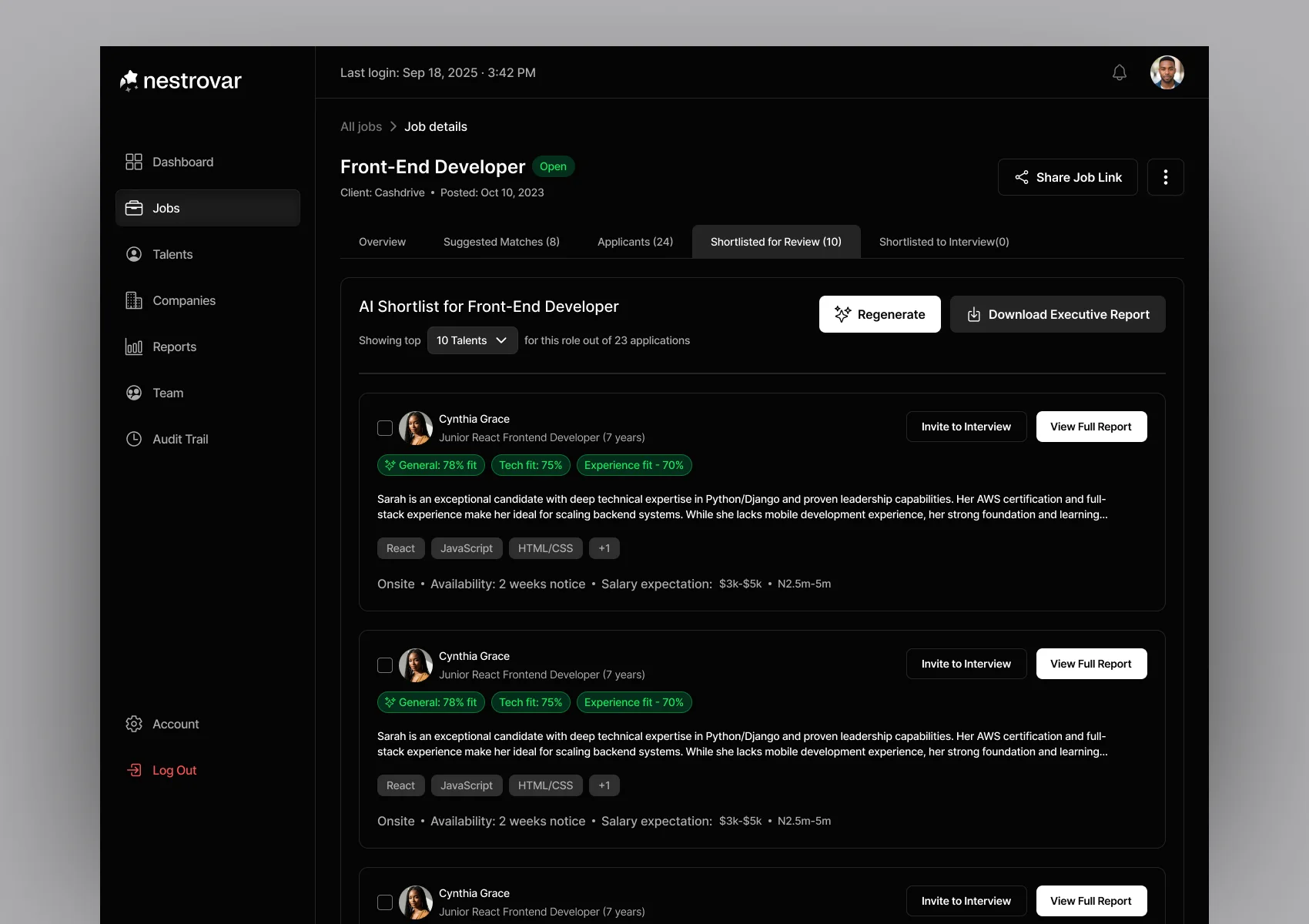Open Shortlisted to Interview(0) tab
Screen dimensions: 1309x924
[944, 242]
